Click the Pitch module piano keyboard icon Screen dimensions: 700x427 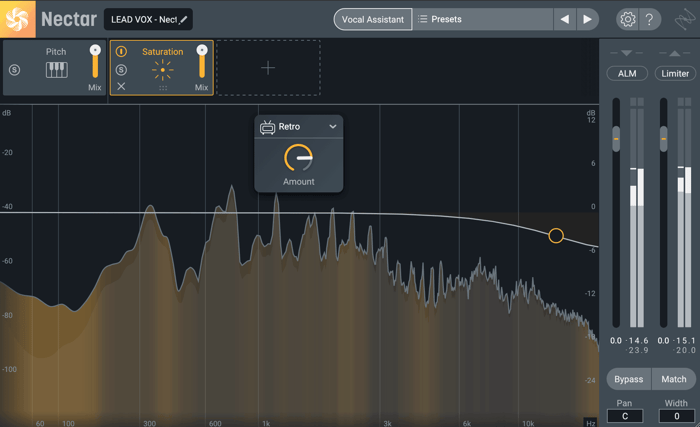pos(57,70)
